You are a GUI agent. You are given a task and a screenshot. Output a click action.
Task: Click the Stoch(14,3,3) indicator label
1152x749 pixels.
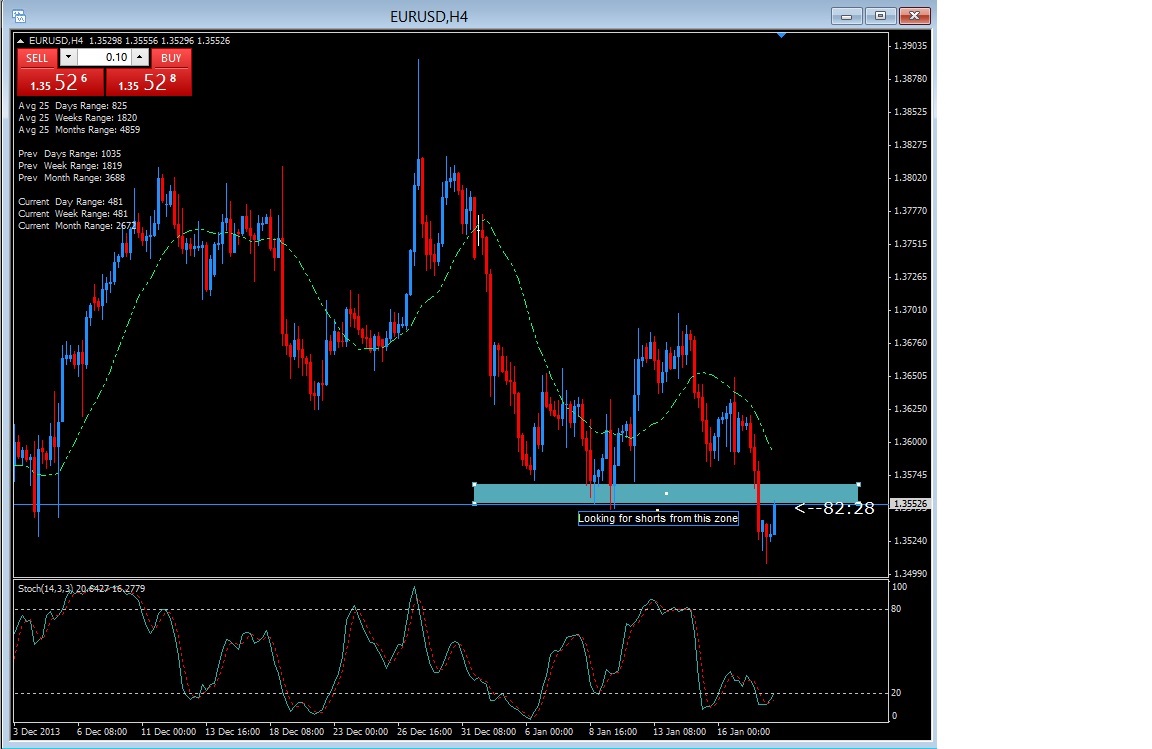tap(80, 588)
